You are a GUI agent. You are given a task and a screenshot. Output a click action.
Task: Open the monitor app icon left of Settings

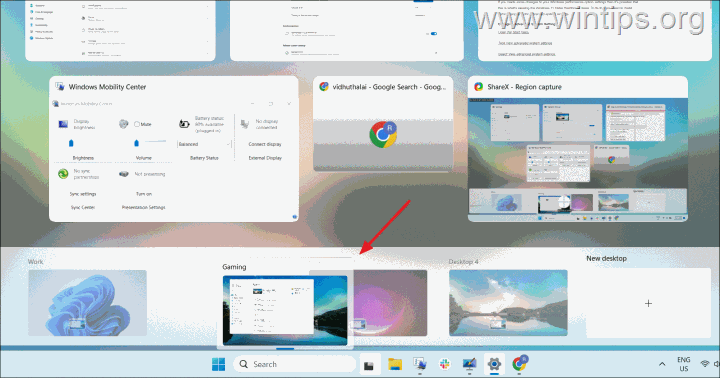[469, 364]
